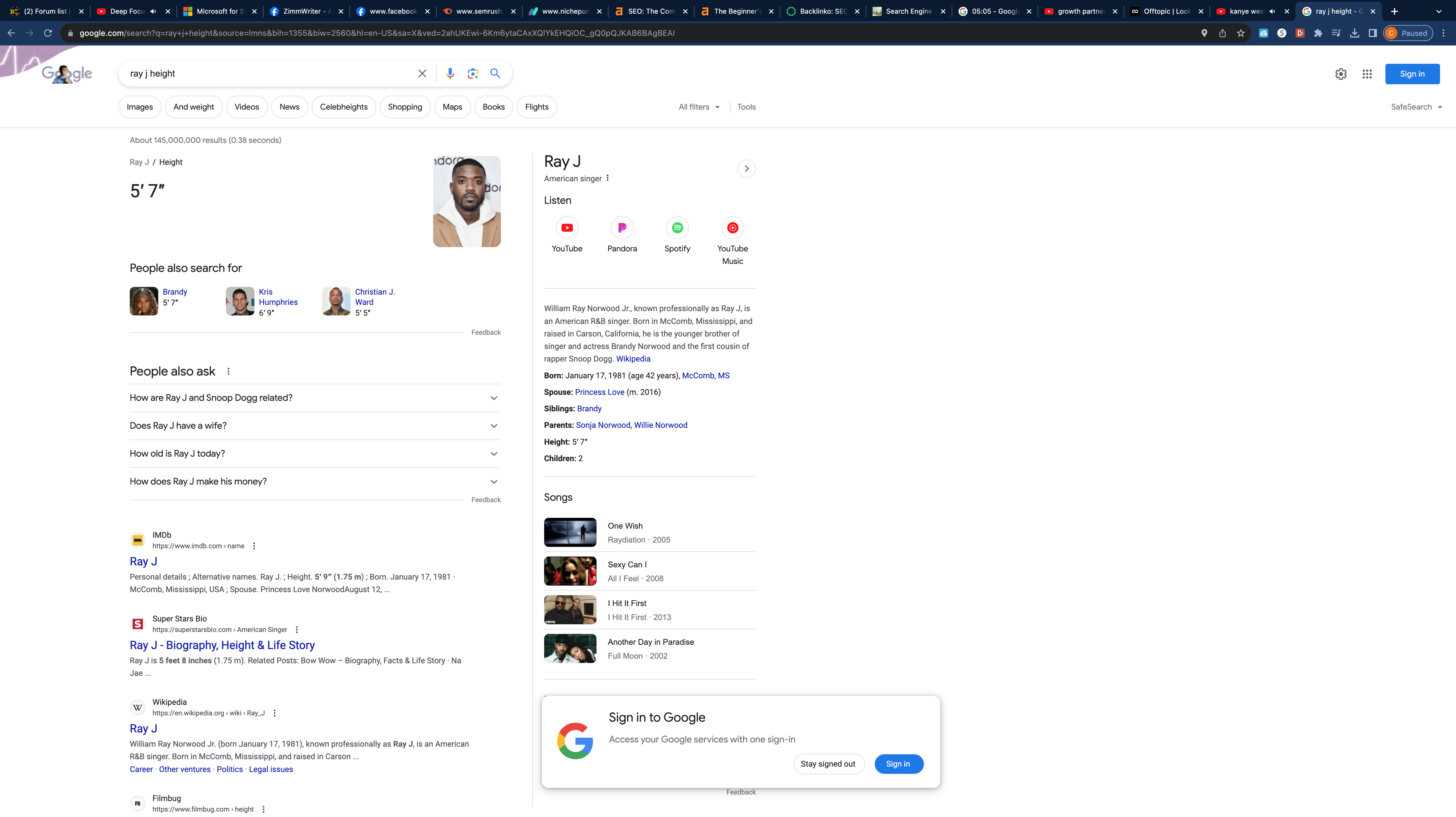The height and width of the screenshot is (817, 1456).
Task: Switch to Videos results tab
Action: (246, 107)
